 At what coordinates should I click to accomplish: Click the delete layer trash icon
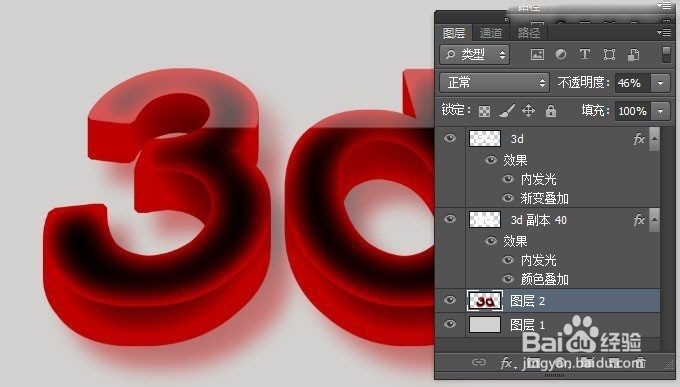(x=641, y=362)
